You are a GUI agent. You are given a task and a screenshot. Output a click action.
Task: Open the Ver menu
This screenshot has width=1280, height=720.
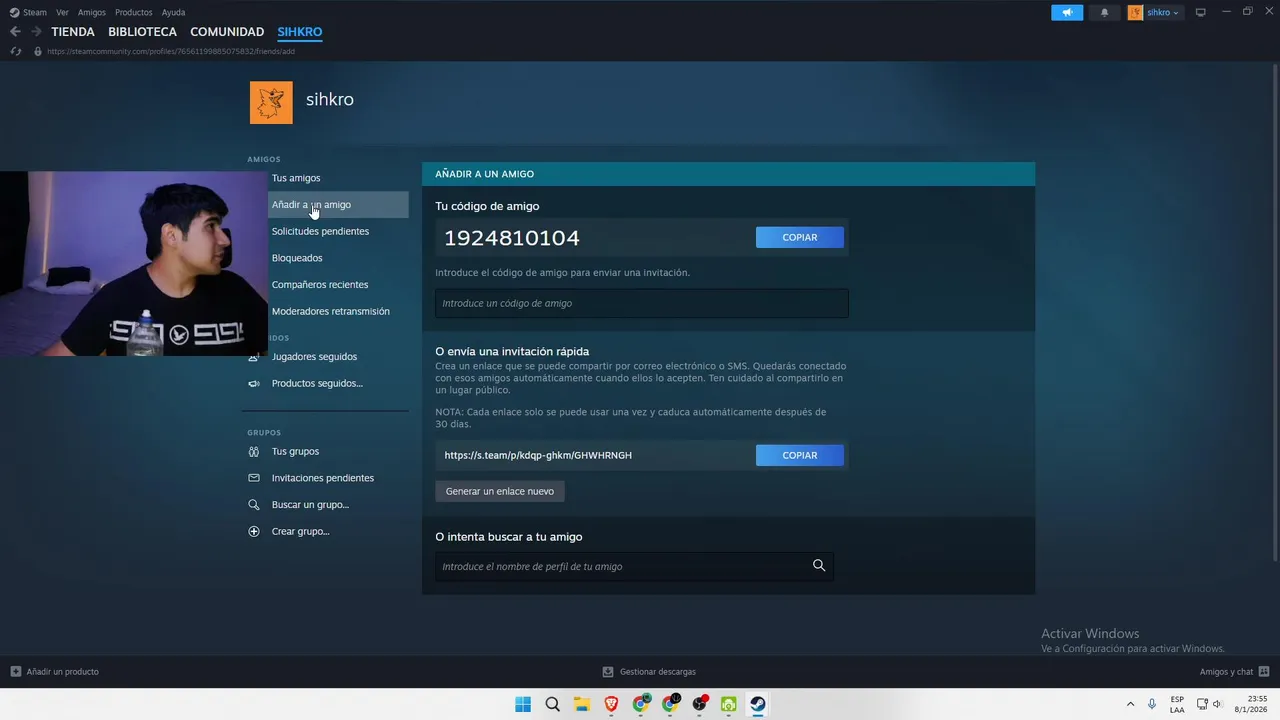[62, 12]
